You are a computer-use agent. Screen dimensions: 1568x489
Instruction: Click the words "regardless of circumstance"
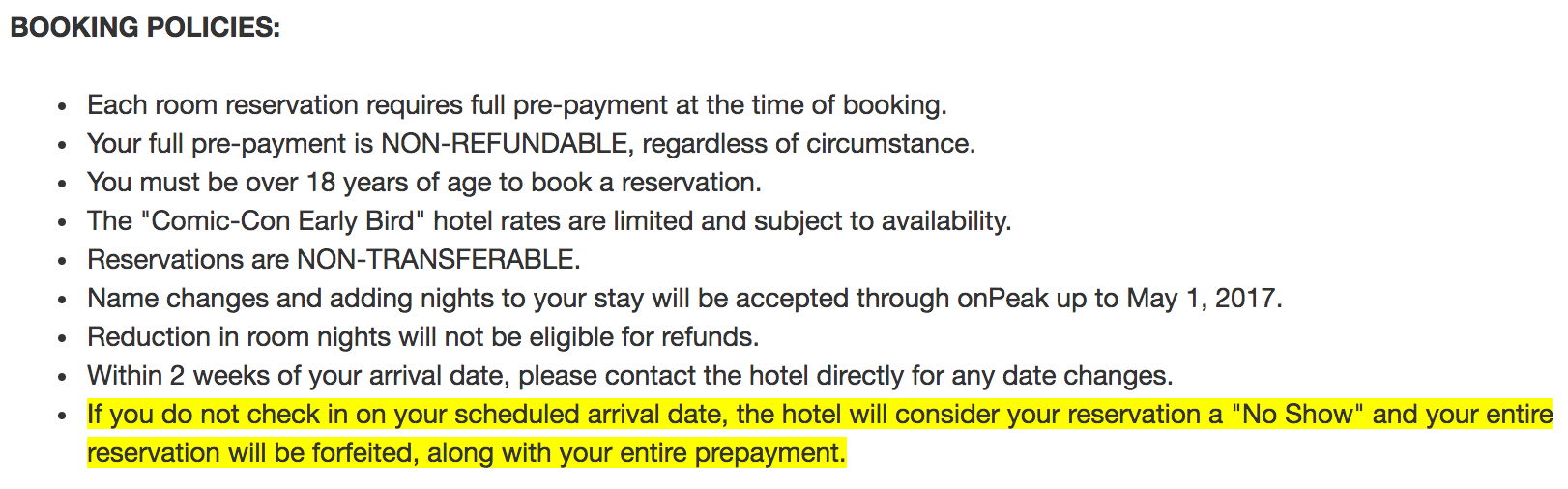click(808, 143)
